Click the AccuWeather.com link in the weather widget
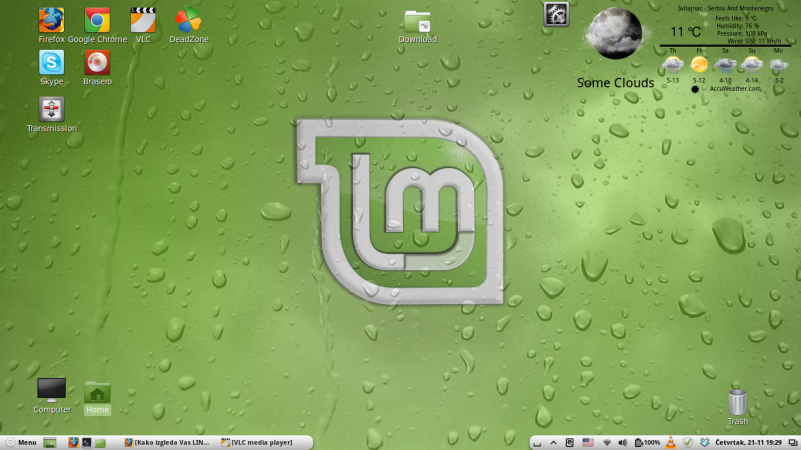801x450 pixels. click(735, 89)
